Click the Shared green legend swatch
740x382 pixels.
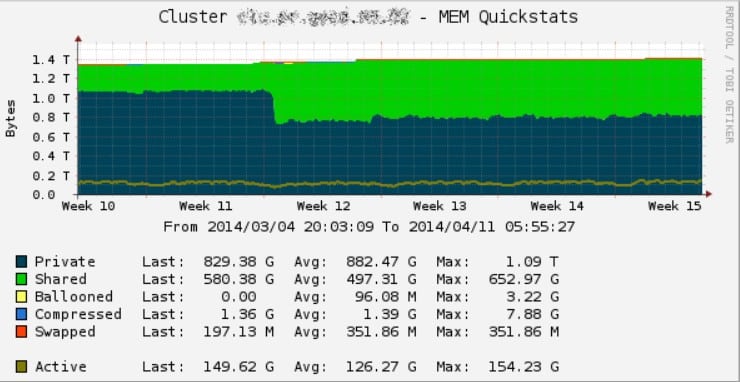[x=21, y=279]
